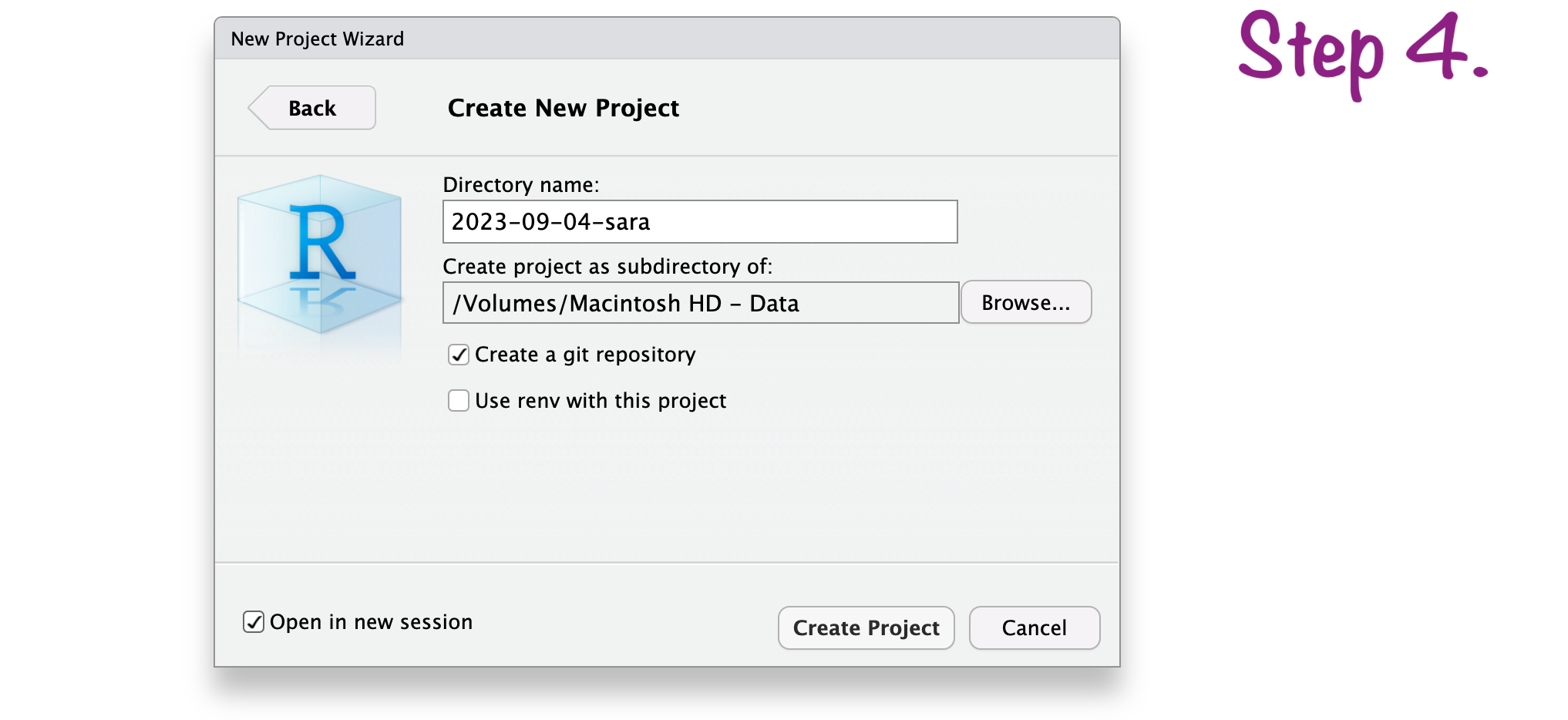Toggle the Open in new session checkbox
Viewport: 1568px width, 720px height.
coord(254,622)
